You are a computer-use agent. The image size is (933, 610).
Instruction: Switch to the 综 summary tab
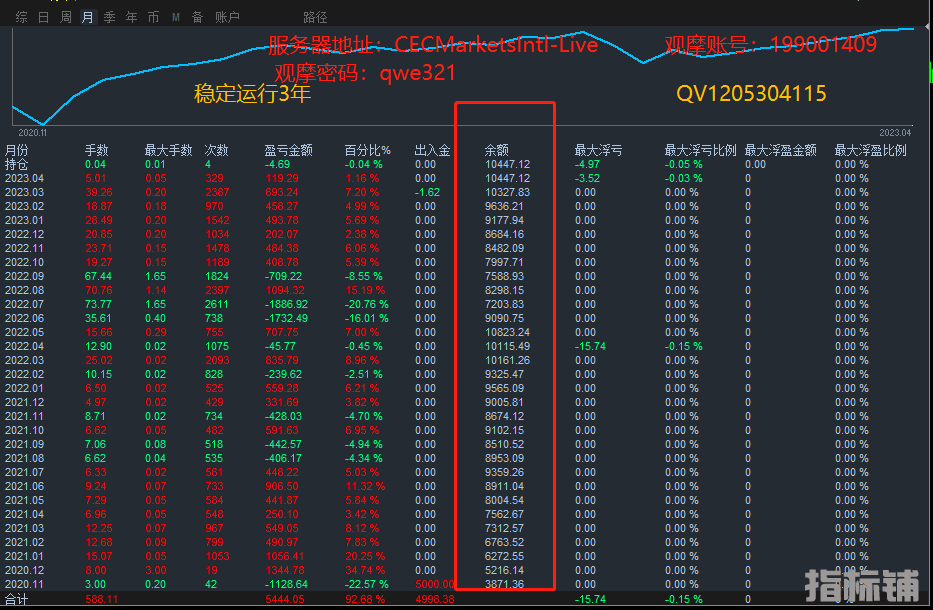(21, 17)
